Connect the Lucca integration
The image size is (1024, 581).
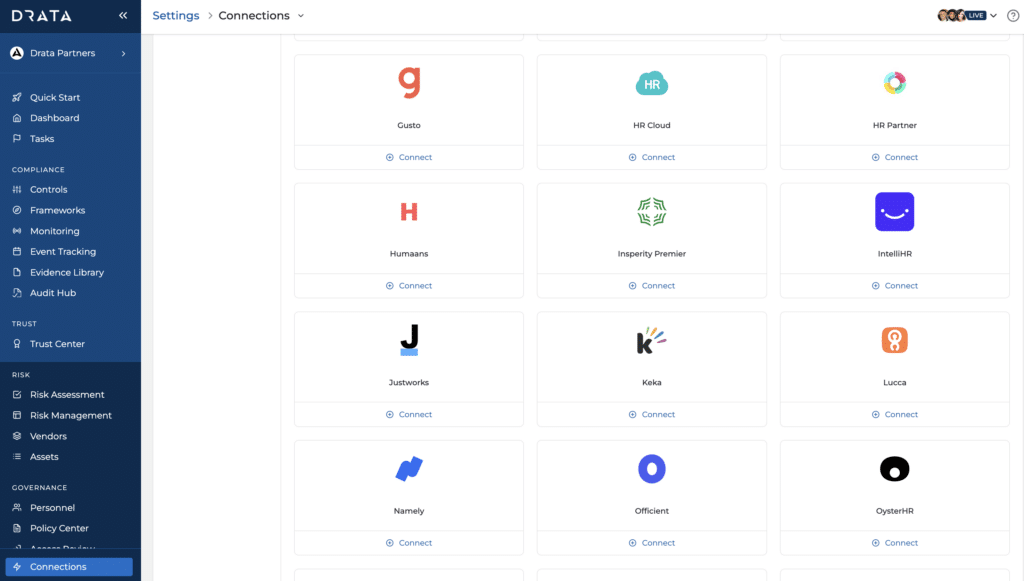click(x=895, y=415)
